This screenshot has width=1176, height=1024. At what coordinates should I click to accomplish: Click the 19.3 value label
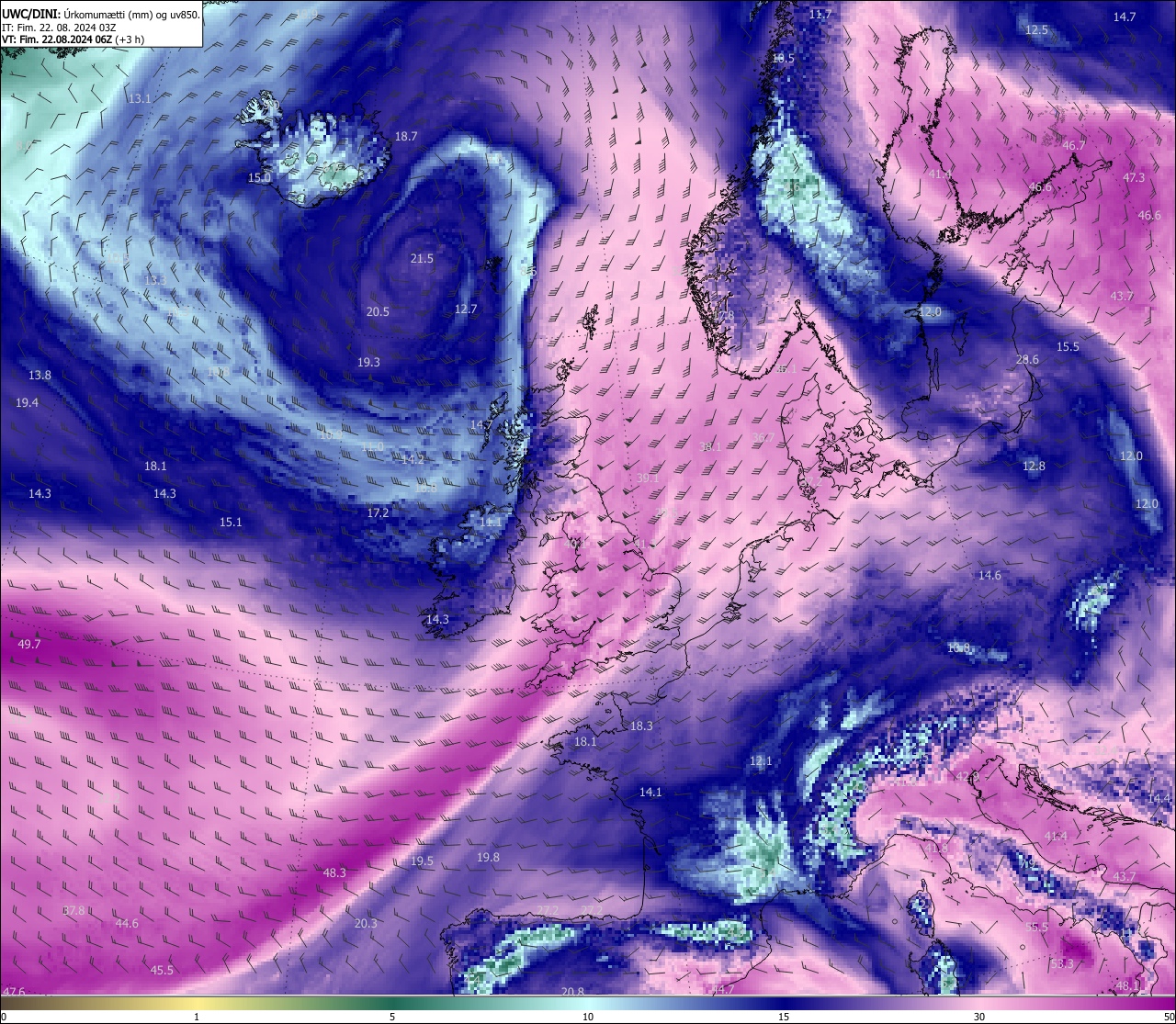[x=368, y=363]
